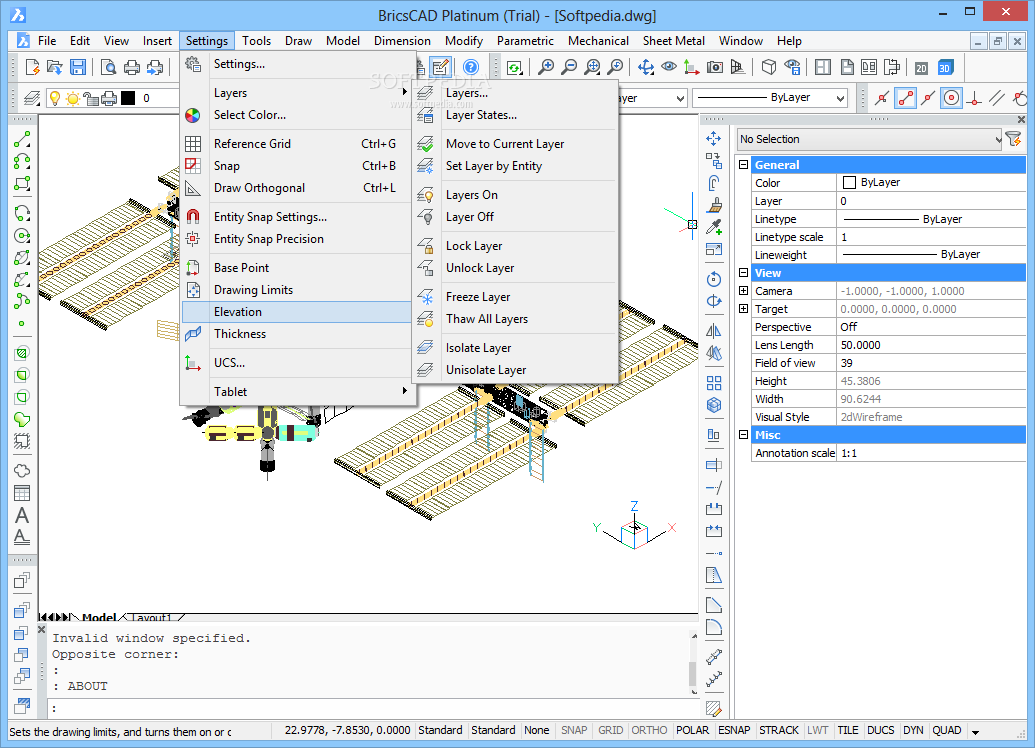
Task: Toggle DYN in status bar
Action: click(914, 730)
